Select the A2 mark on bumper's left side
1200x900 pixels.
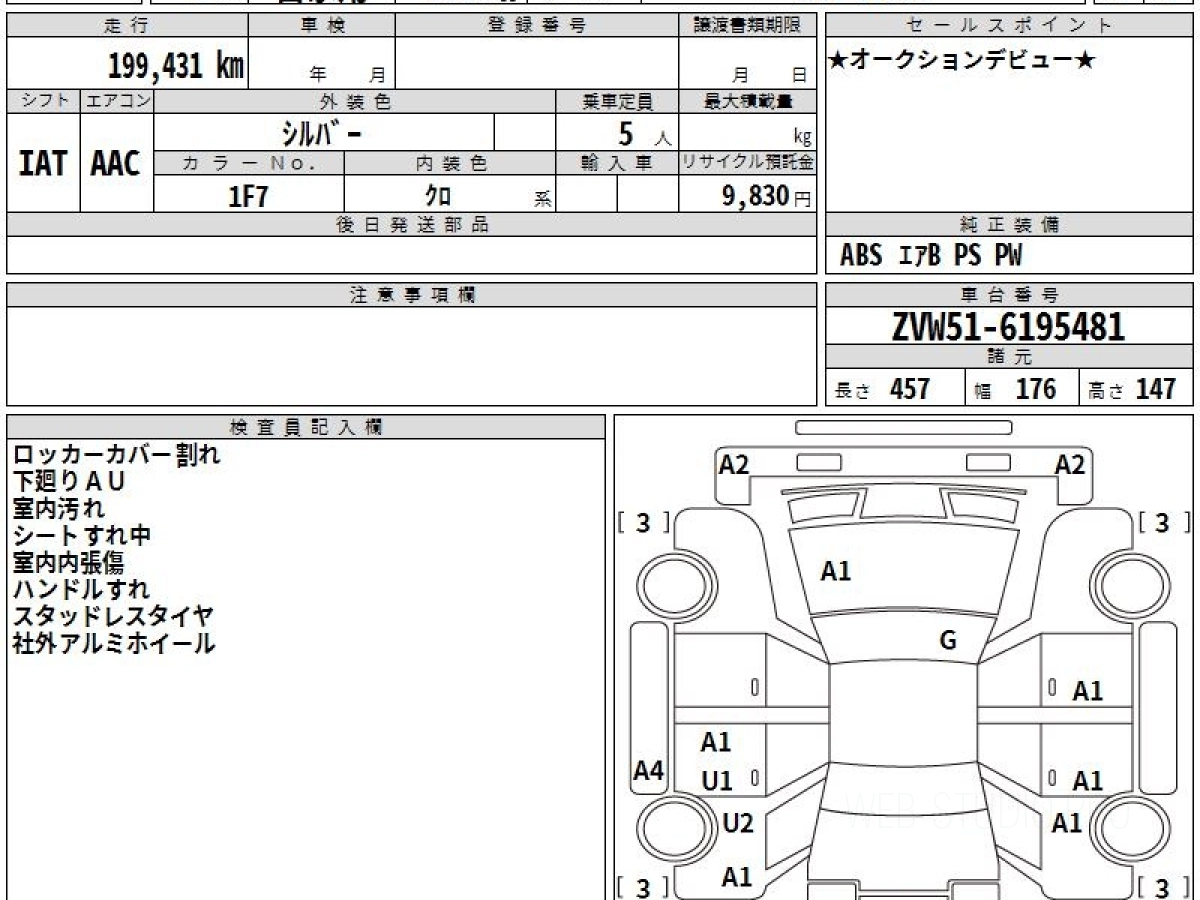coord(734,464)
